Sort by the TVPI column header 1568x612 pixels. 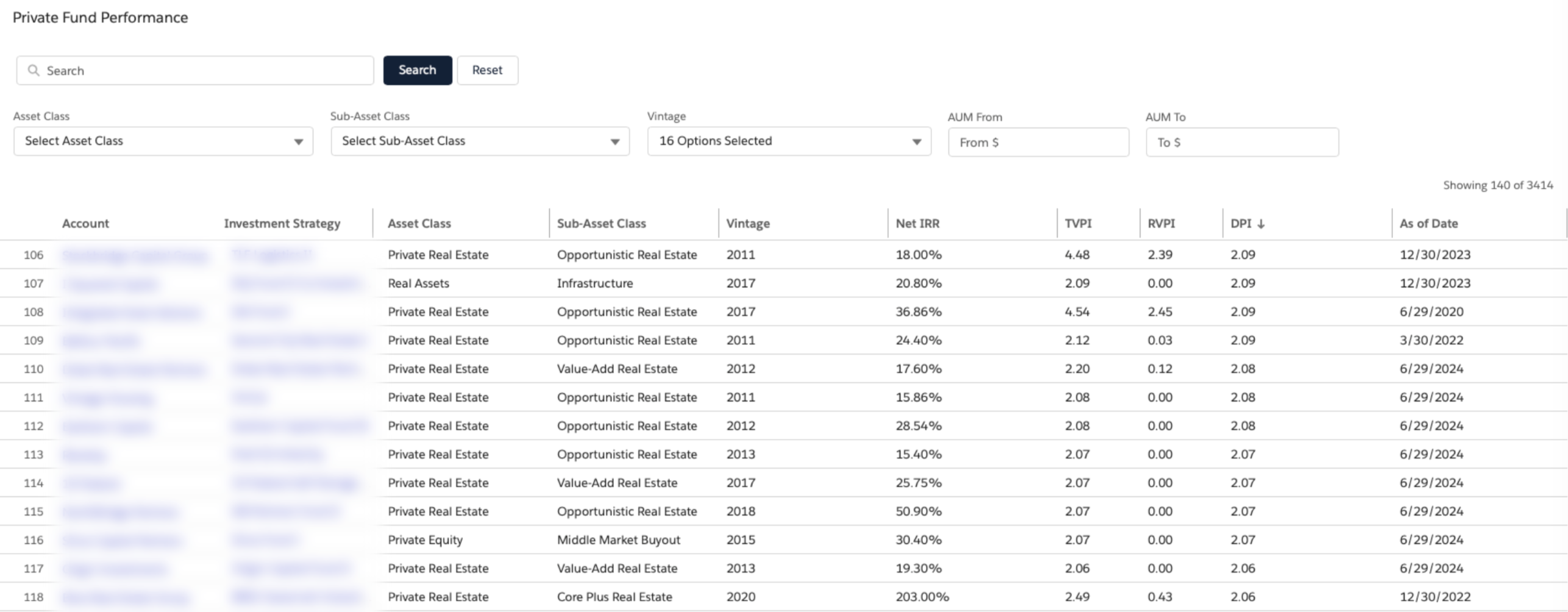click(1078, 224)
